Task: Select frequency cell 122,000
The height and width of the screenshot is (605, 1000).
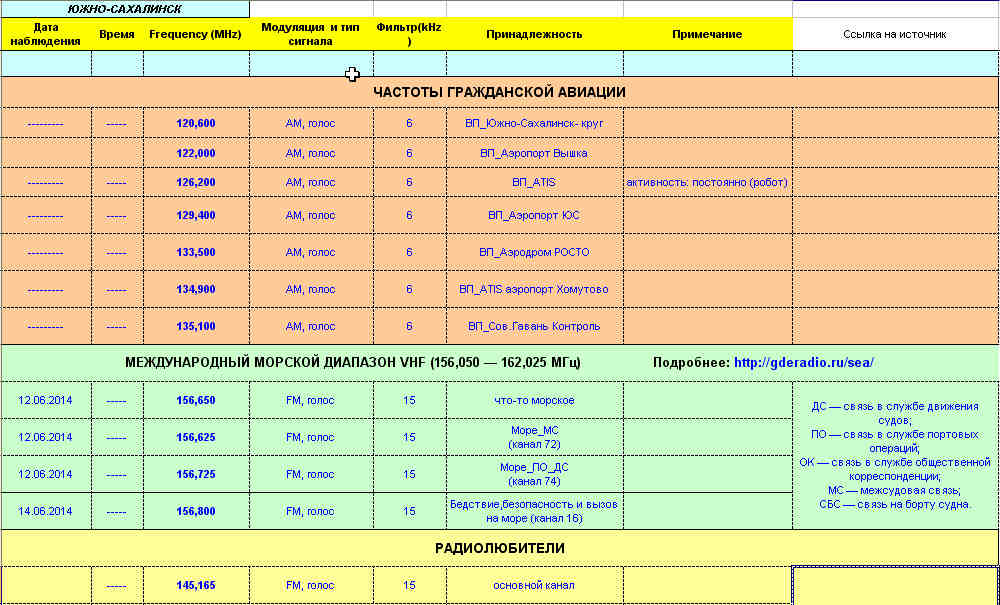Action: pos(196,153)
